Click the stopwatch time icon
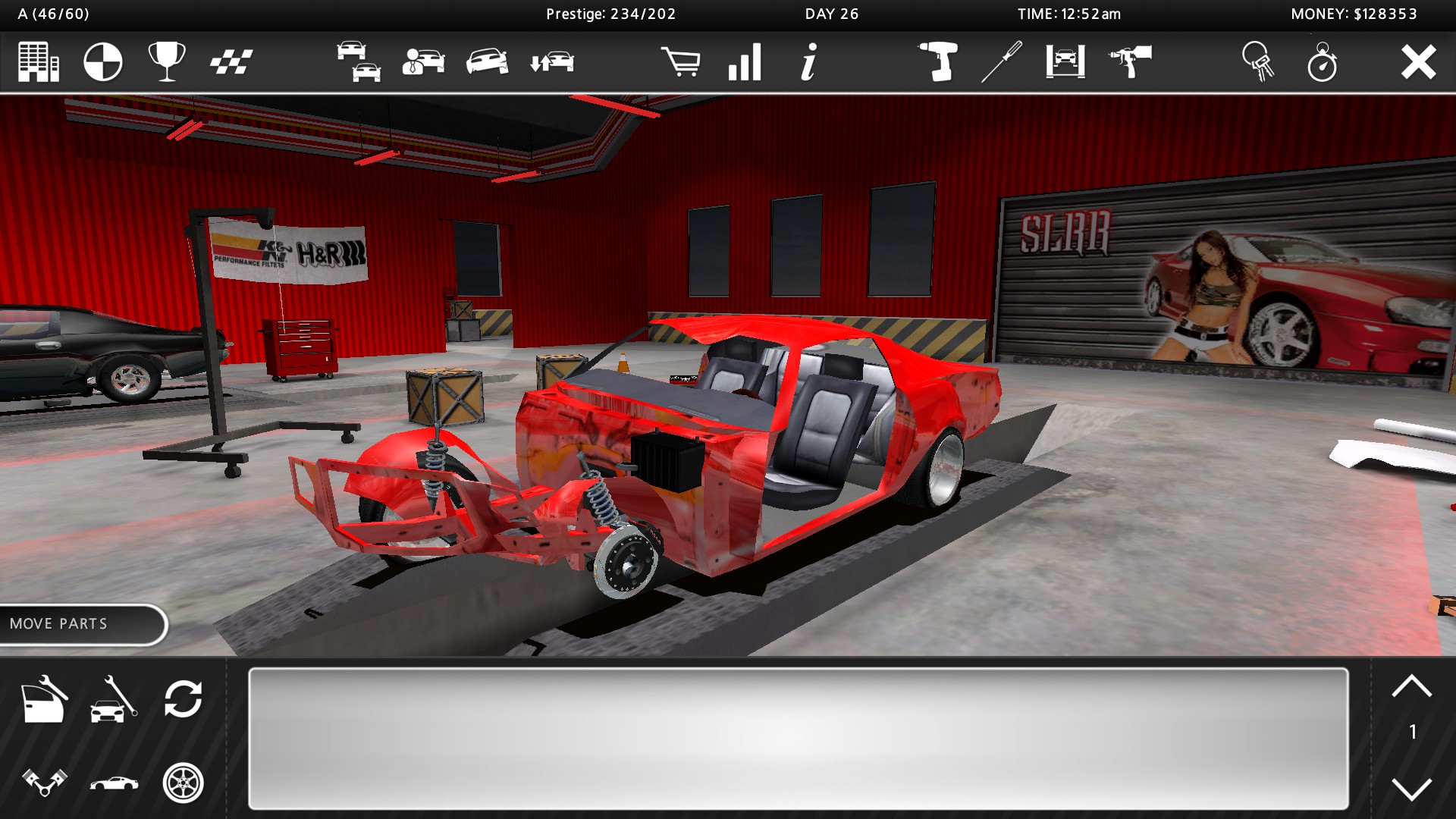The width and height of the screenshot is (1456, 819). point(1323,62)
